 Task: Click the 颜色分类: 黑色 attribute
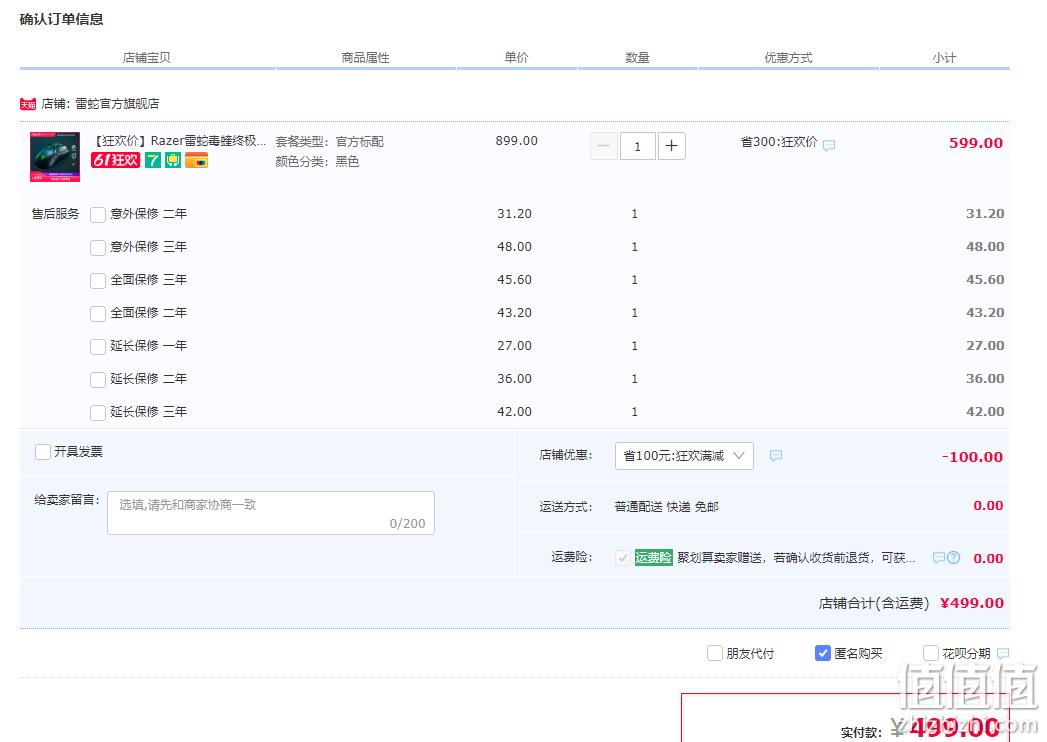pyautogui.click(x=317, y=162)
